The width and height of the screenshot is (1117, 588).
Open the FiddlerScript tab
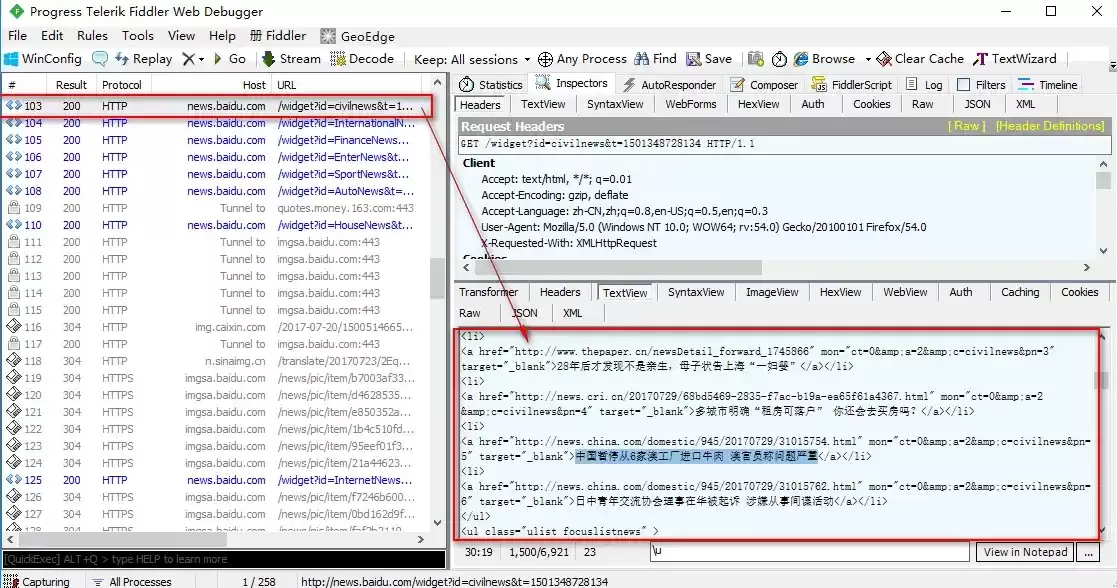(852, 85)
